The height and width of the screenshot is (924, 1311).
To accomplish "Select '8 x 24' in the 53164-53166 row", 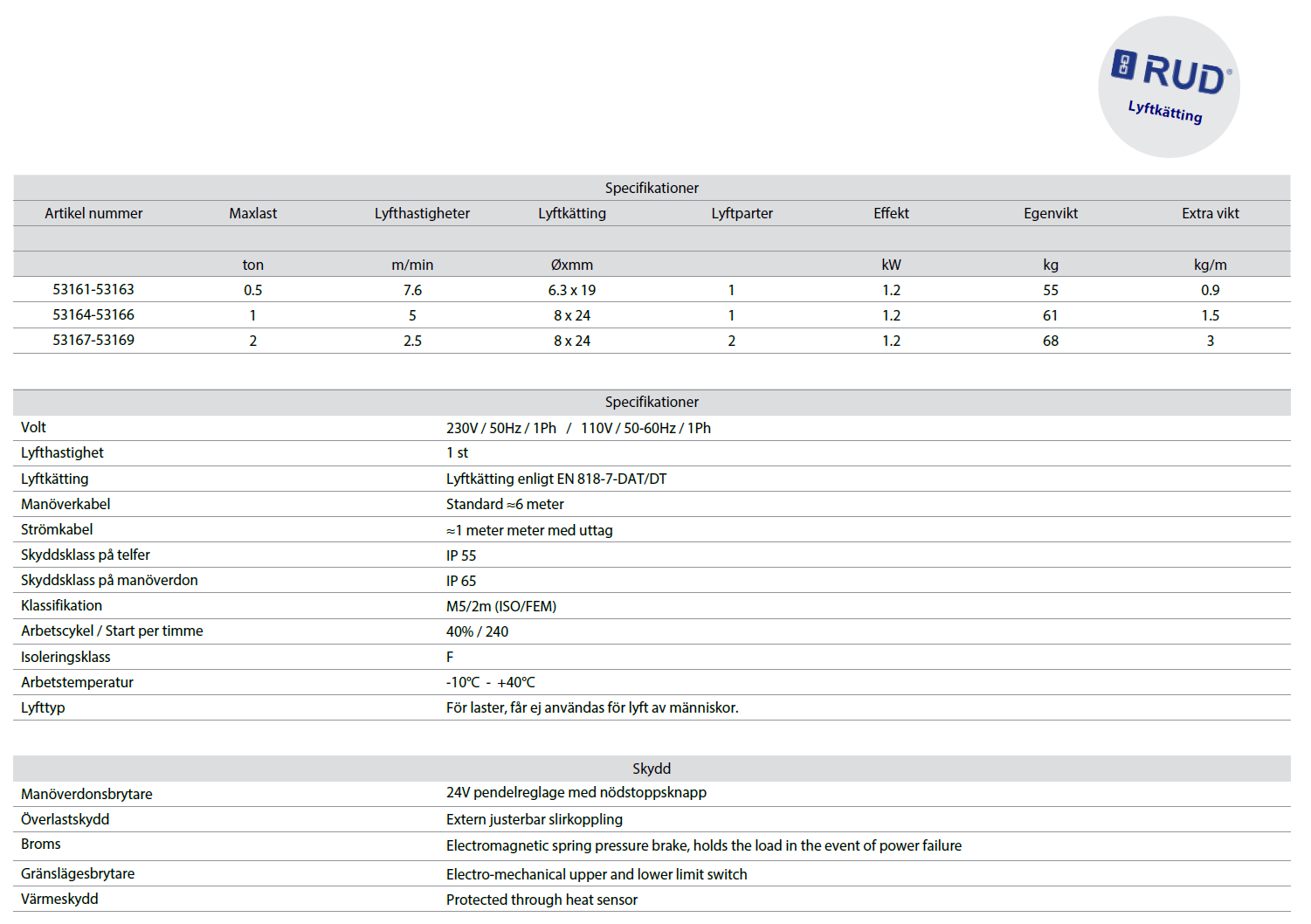I will pos(572,315).
